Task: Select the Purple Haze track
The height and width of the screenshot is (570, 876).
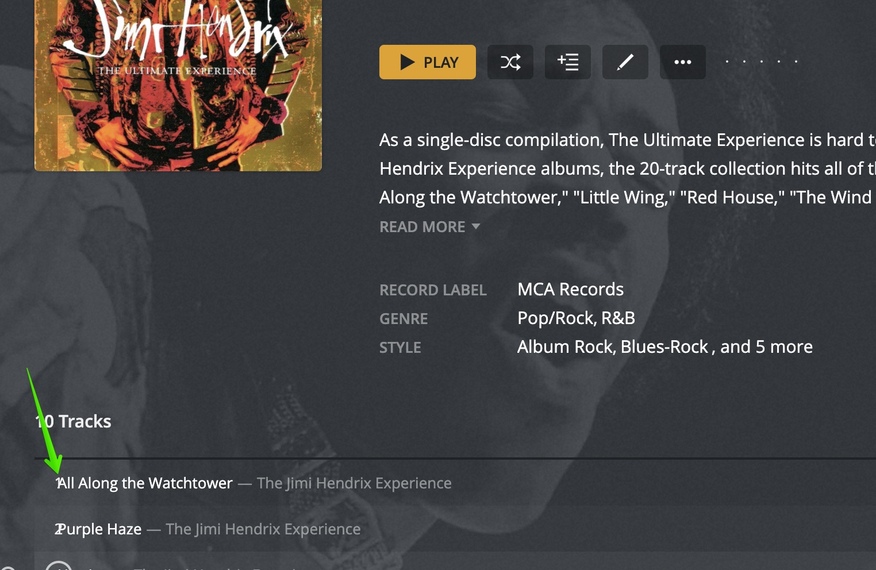Action: click(99, 529)
